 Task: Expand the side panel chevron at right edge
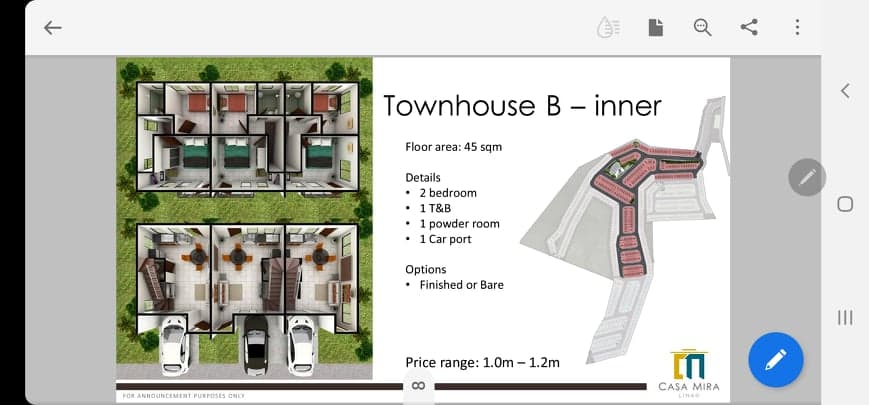point(845,91)
